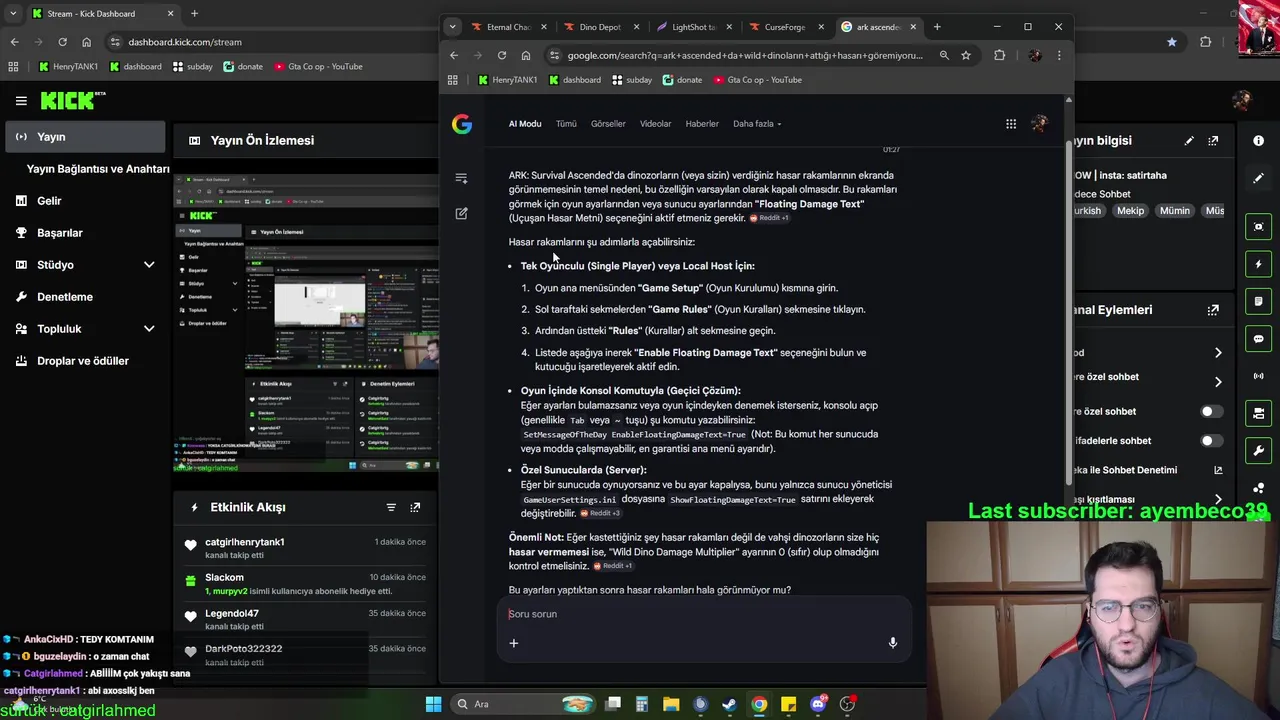This screenshot has width=1280, height=720.
Task: Open the Kick hamburger menu
Action: [x=21, y=100]
